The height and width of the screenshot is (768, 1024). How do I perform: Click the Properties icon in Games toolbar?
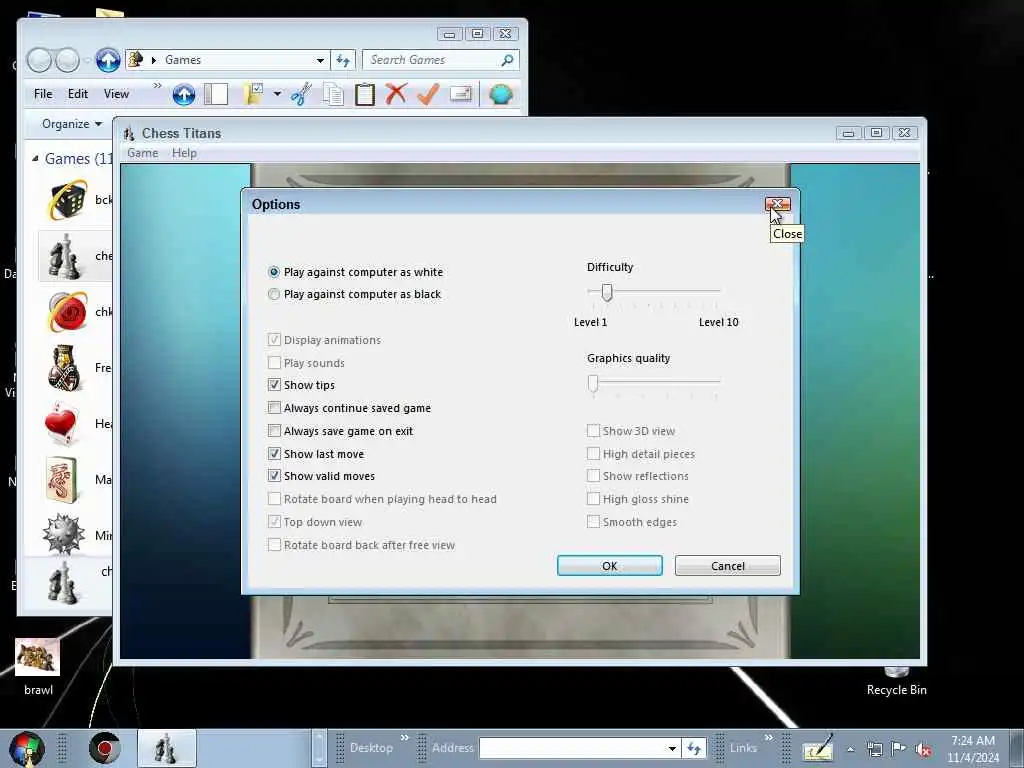coord(460,95)
